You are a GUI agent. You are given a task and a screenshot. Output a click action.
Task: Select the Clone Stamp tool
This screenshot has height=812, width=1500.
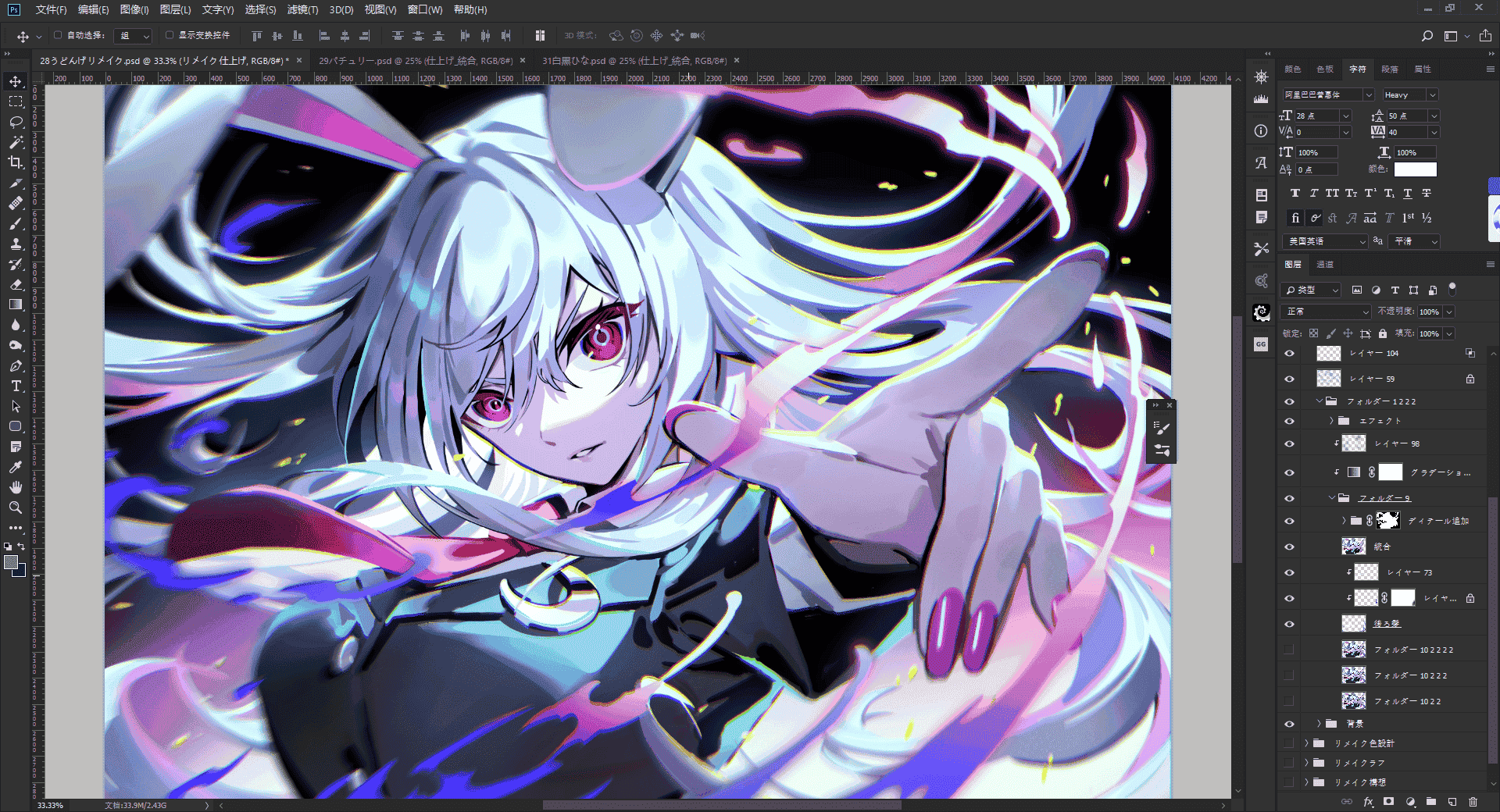pyautogui.click(x=16, y=244)
